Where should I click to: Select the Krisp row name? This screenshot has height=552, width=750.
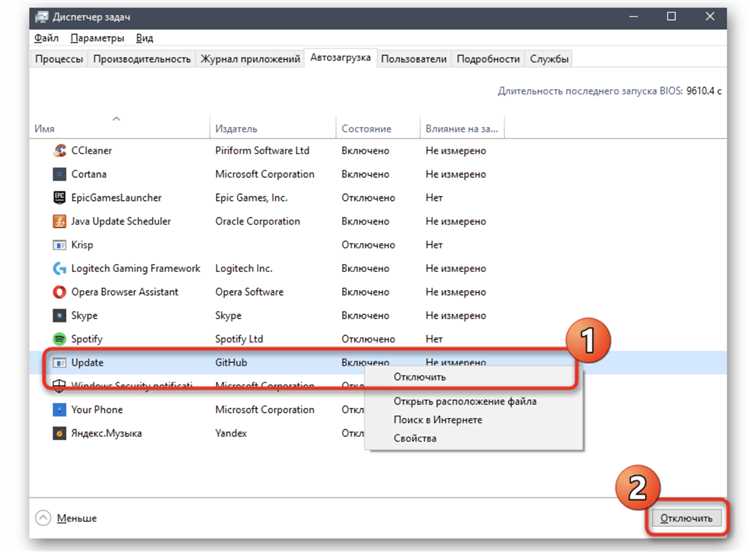point(82,245)
